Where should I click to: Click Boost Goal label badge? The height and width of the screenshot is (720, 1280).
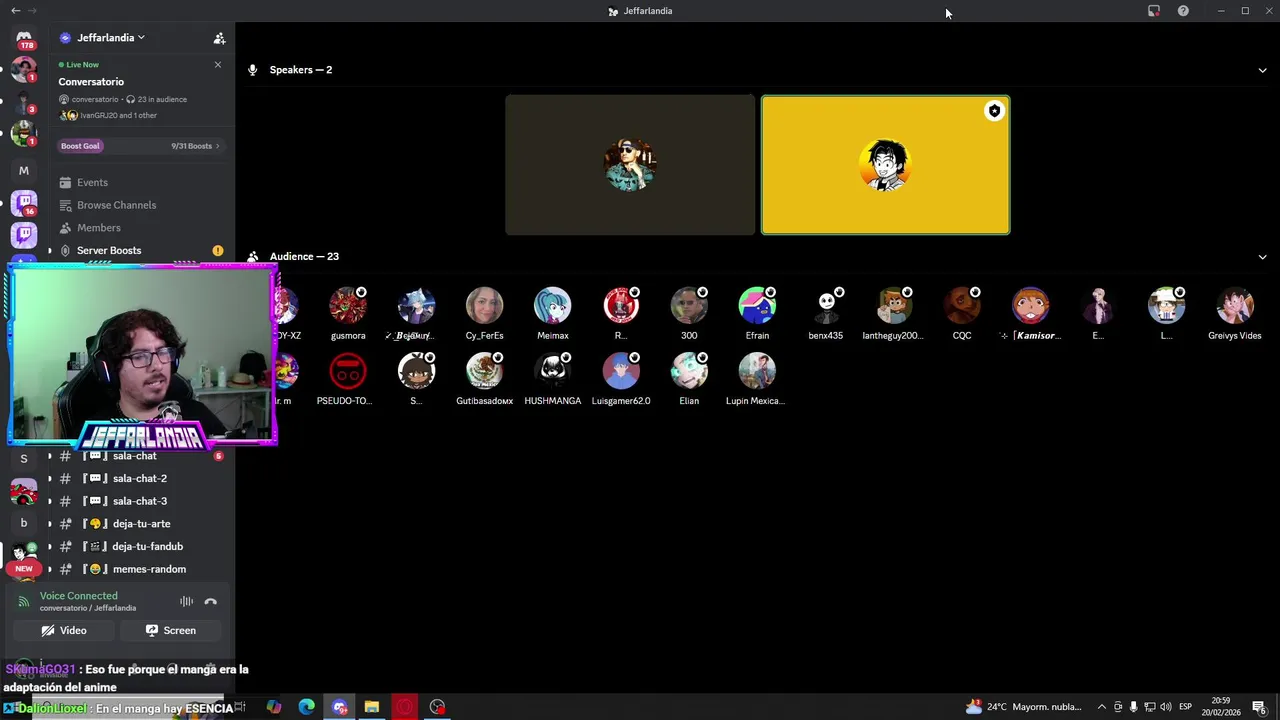(80, 146)
